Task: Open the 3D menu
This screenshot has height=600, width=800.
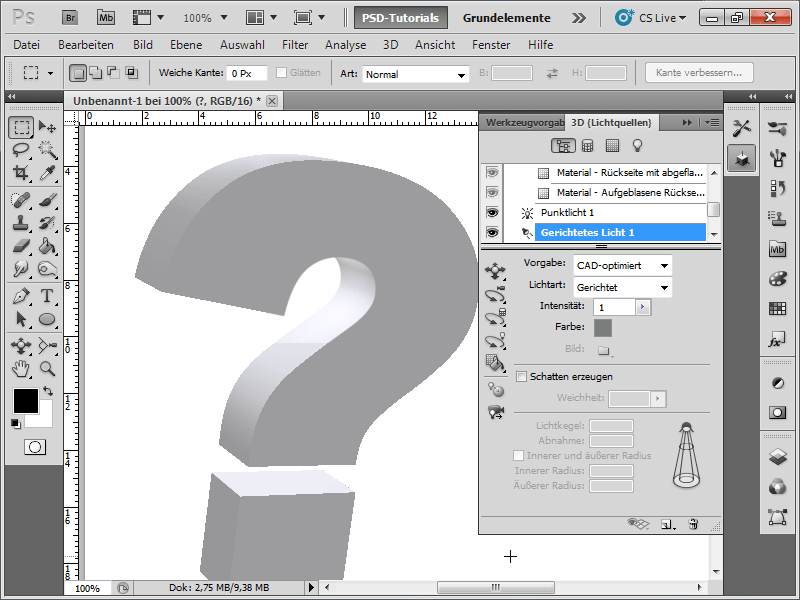Action: click(390, 45)
